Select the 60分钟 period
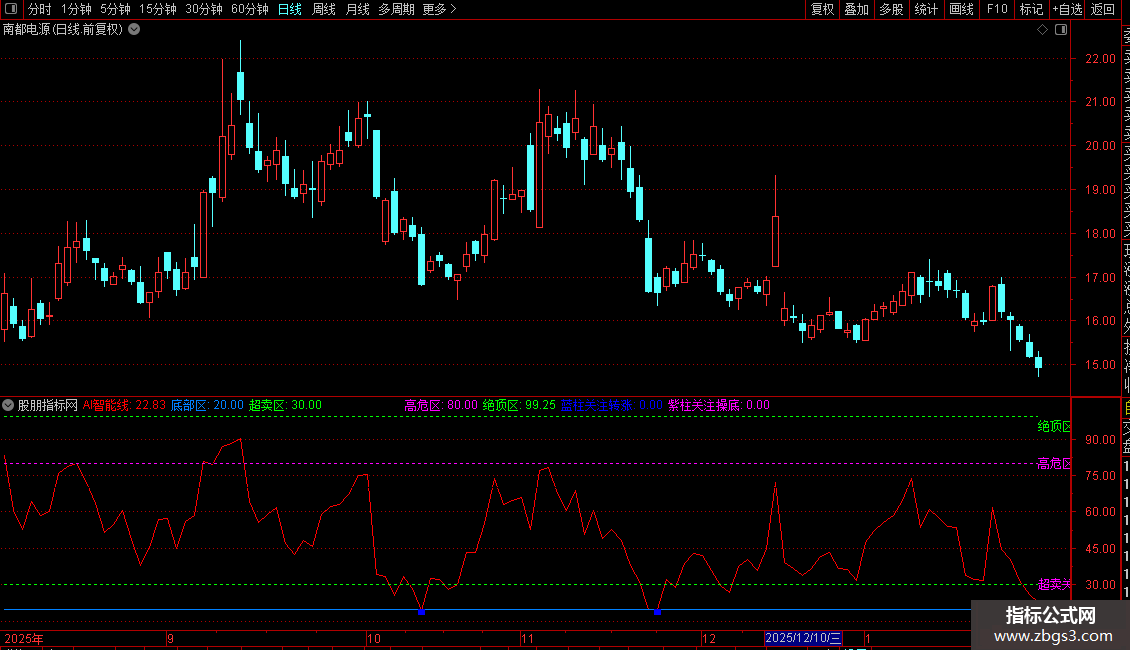The width and height of the screenshot is (1130, 650). (x=250, y=9)
